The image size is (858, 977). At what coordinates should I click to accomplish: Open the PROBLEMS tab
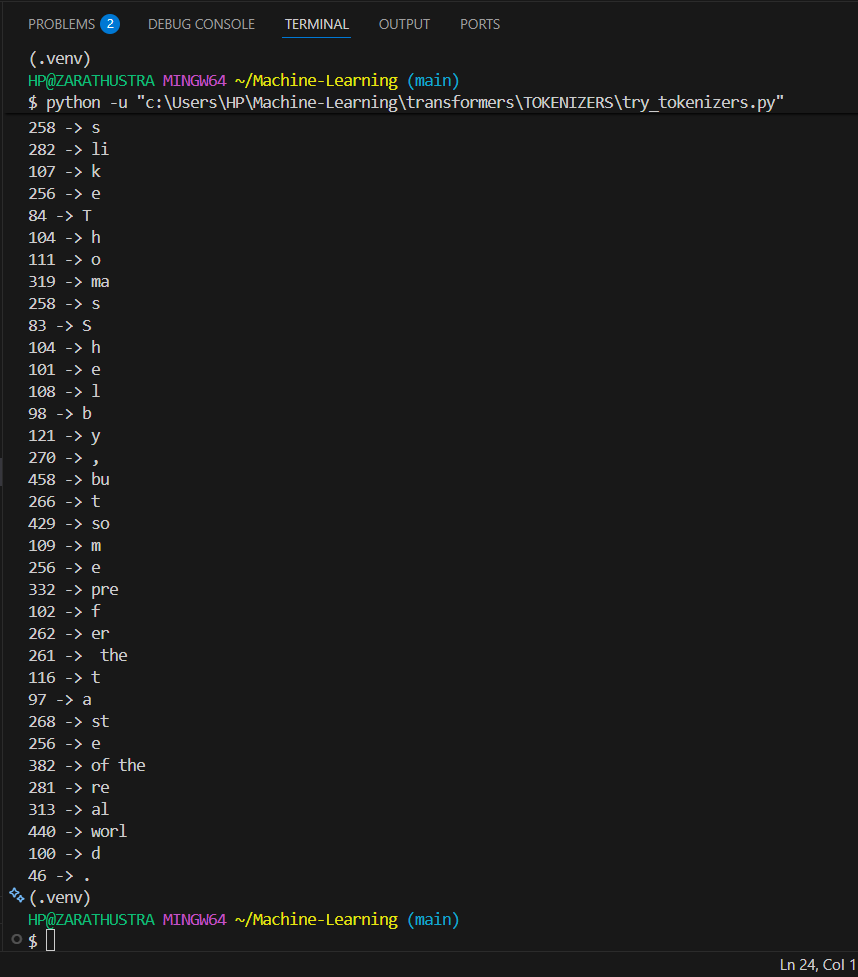point(61,24)
